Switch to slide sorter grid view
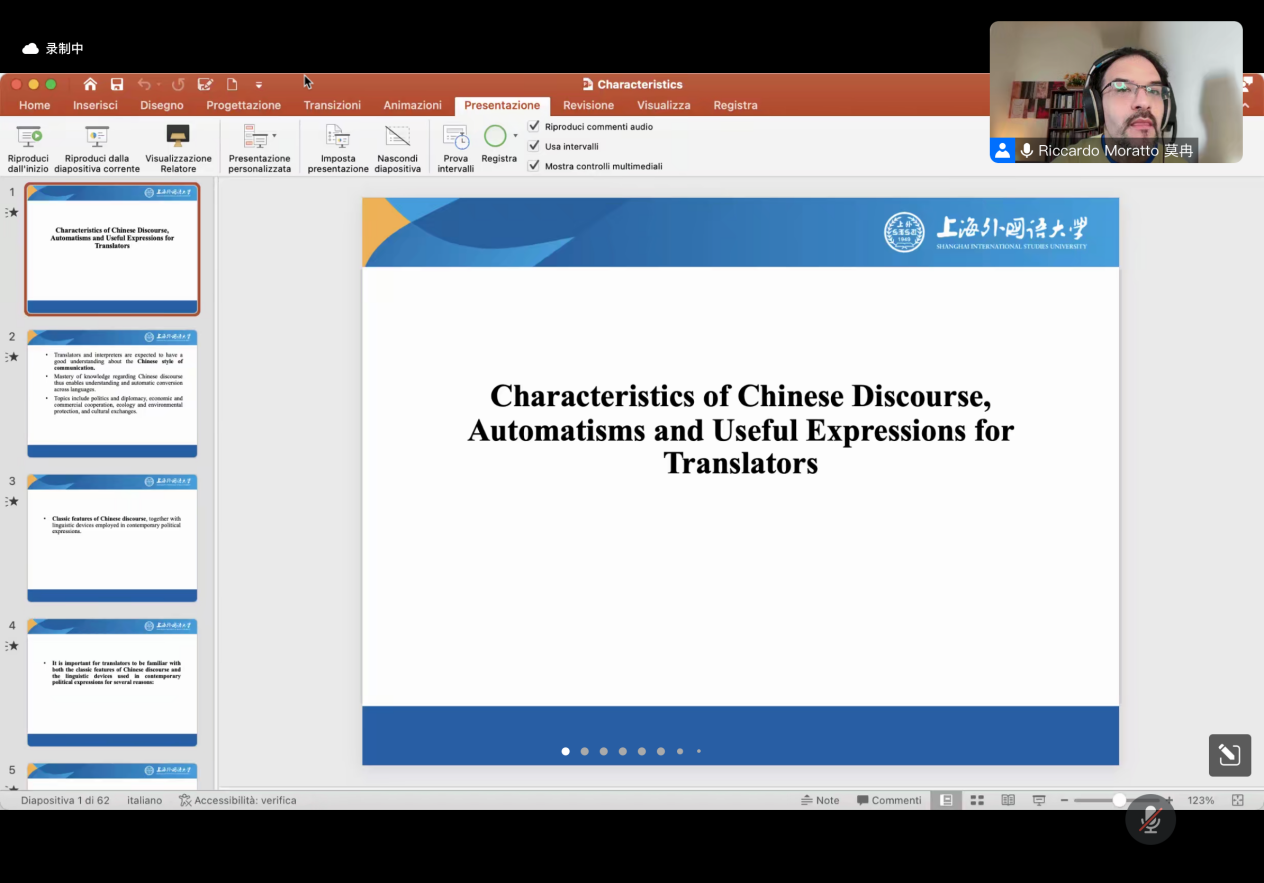The width and height of the screenshot is (1264, 883). (977, 800)
